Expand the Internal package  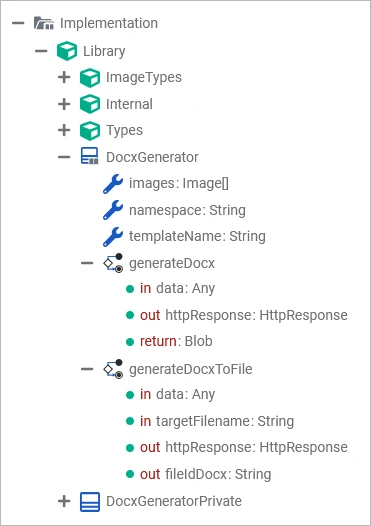[x=64, y=104]
